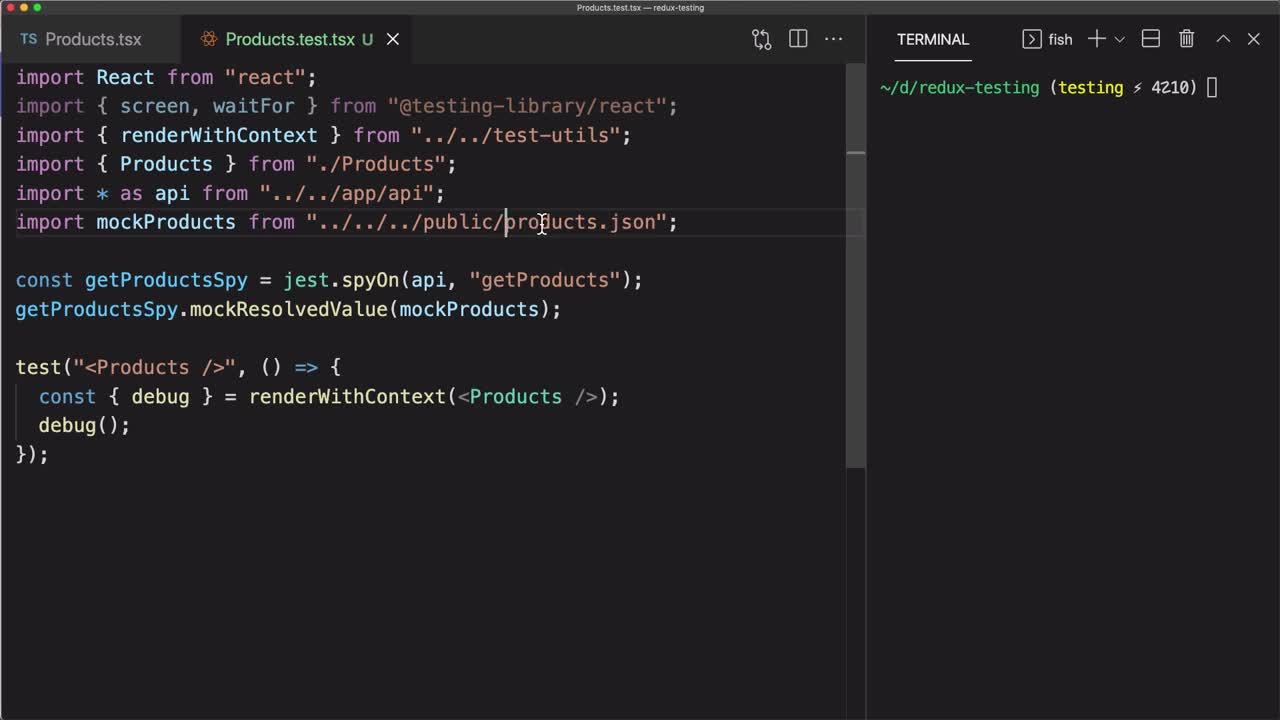Screen dimensions: 1280x720
Task: Split the terminal panel
Action: pyautogui.click(x=1150, y=39)
